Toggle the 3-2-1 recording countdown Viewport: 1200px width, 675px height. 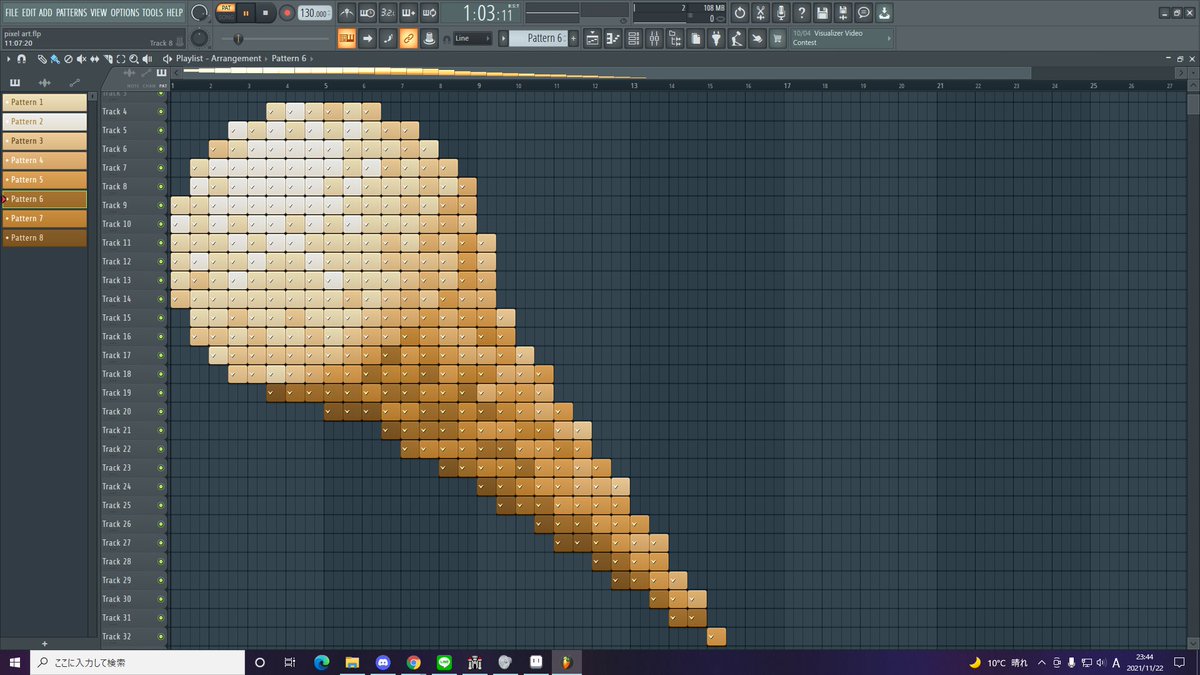pyautogui.click(x=387, y=13)
